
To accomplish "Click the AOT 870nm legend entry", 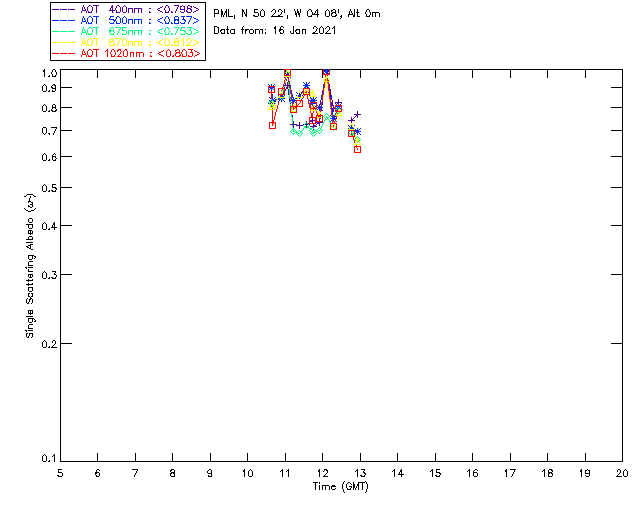I will coord(126,42).
